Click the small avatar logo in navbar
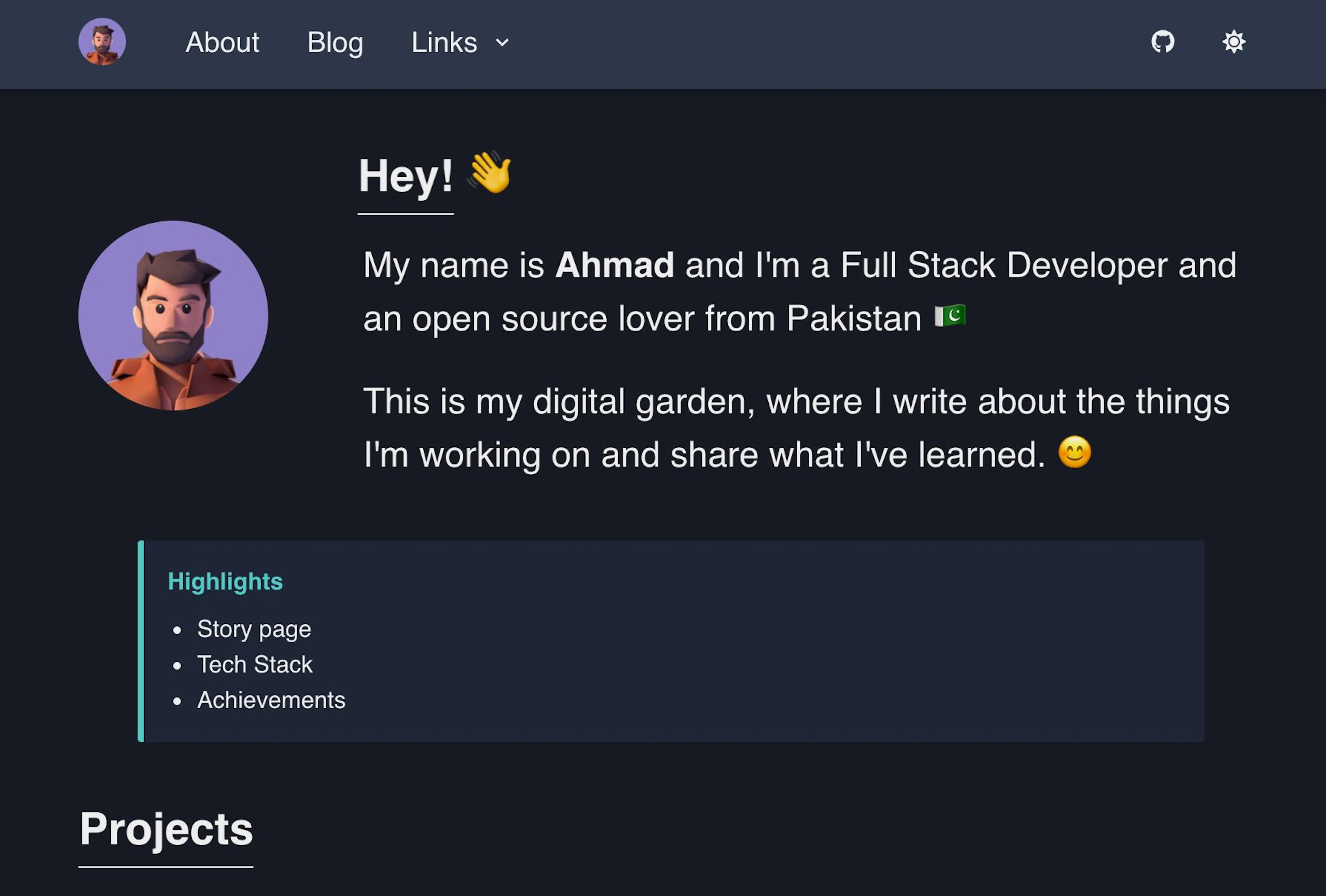Image resolution: width=1326 pixels, height=896 pixels. tap(102, 42)
